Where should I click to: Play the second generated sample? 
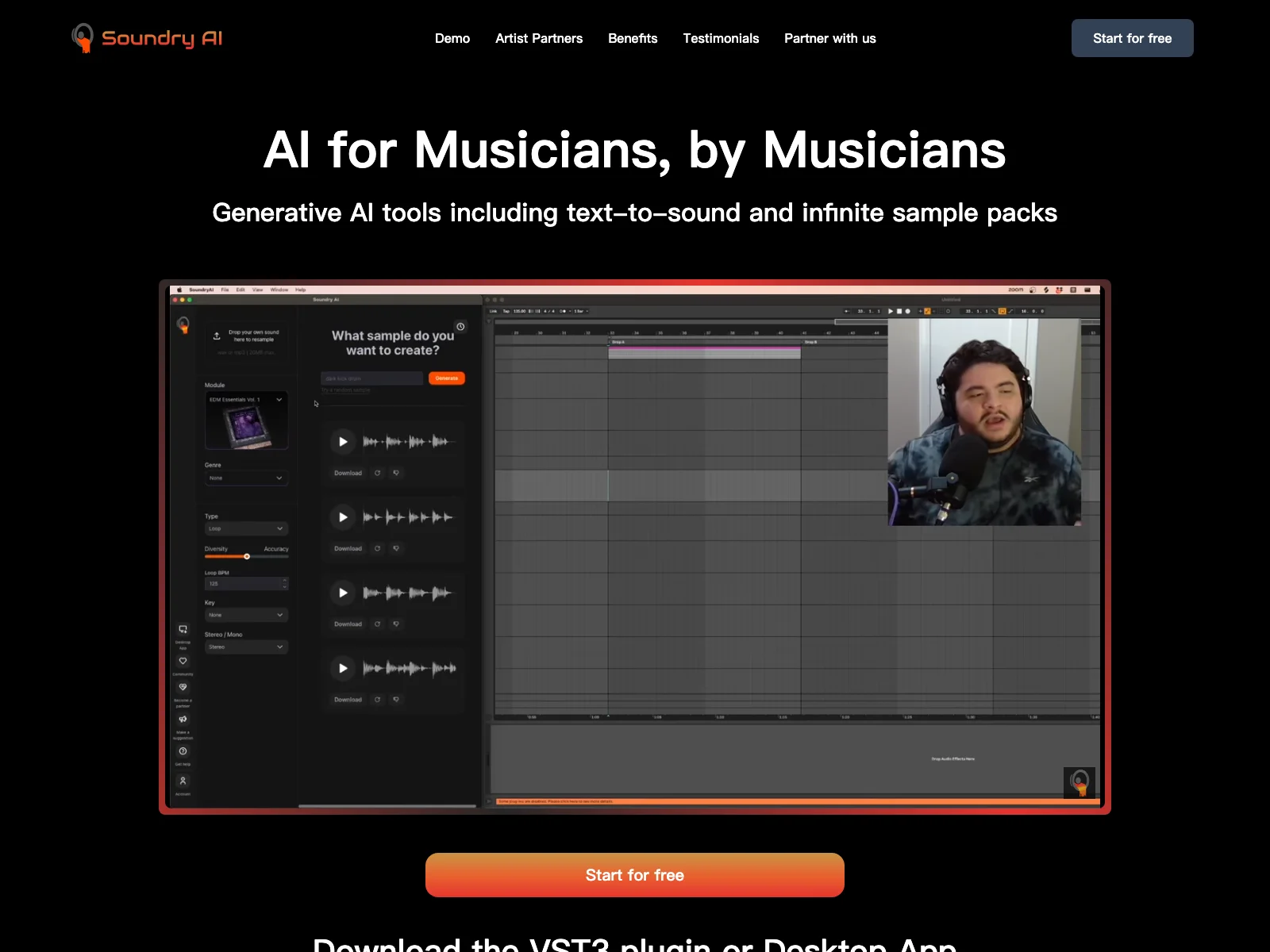coord(343,517)
